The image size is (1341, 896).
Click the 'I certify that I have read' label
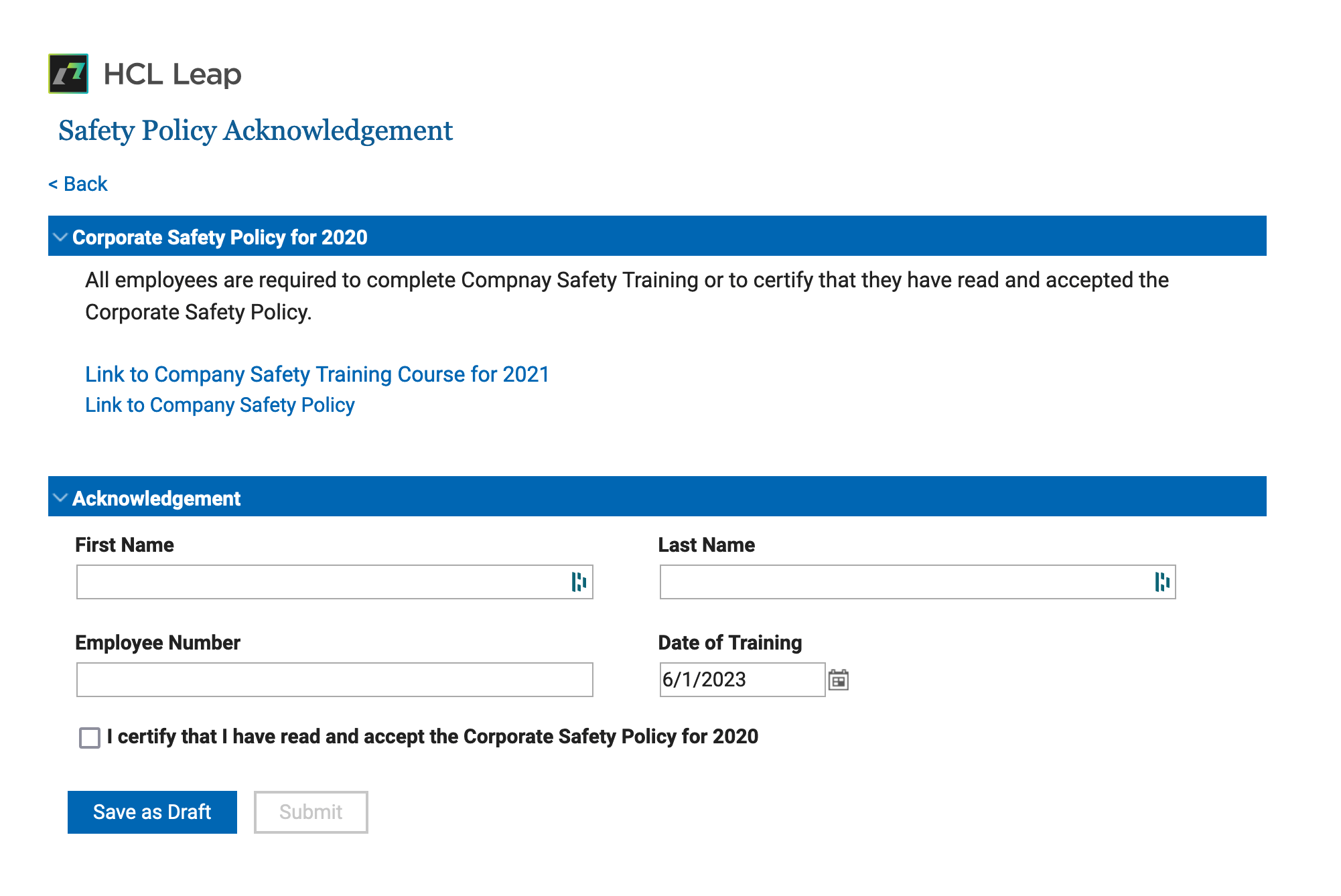click(x=433, y=737)
